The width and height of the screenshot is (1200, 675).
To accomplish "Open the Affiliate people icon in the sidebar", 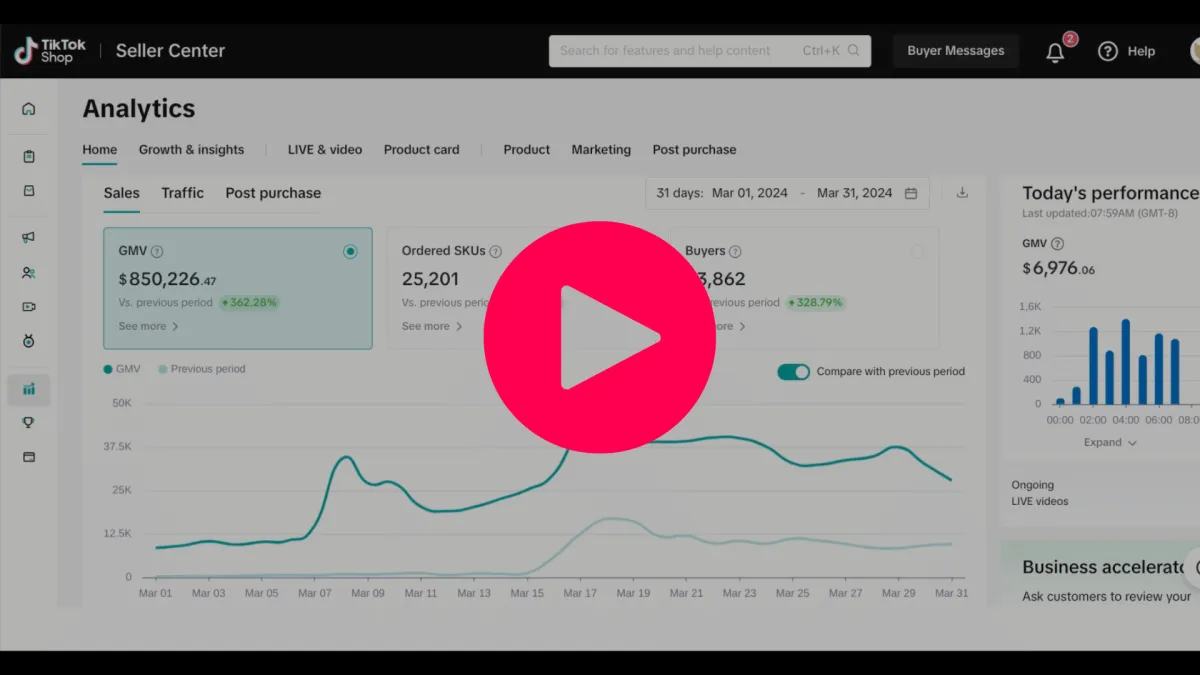I will [29, 272].
